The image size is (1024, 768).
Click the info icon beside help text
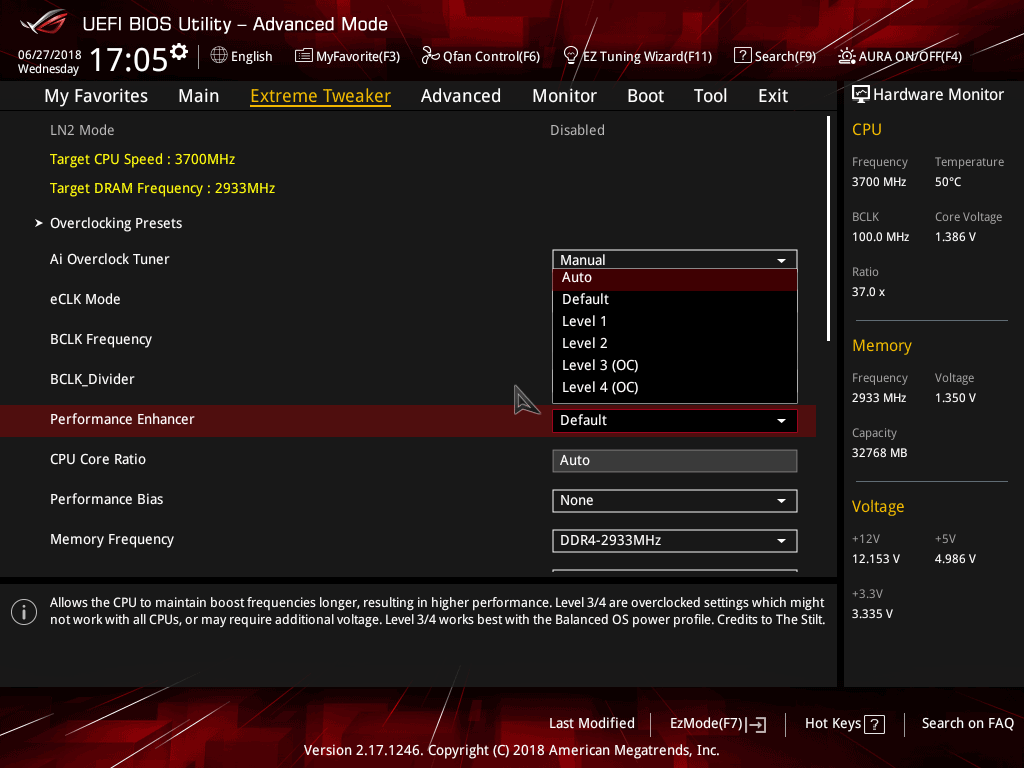click(24, 612)
